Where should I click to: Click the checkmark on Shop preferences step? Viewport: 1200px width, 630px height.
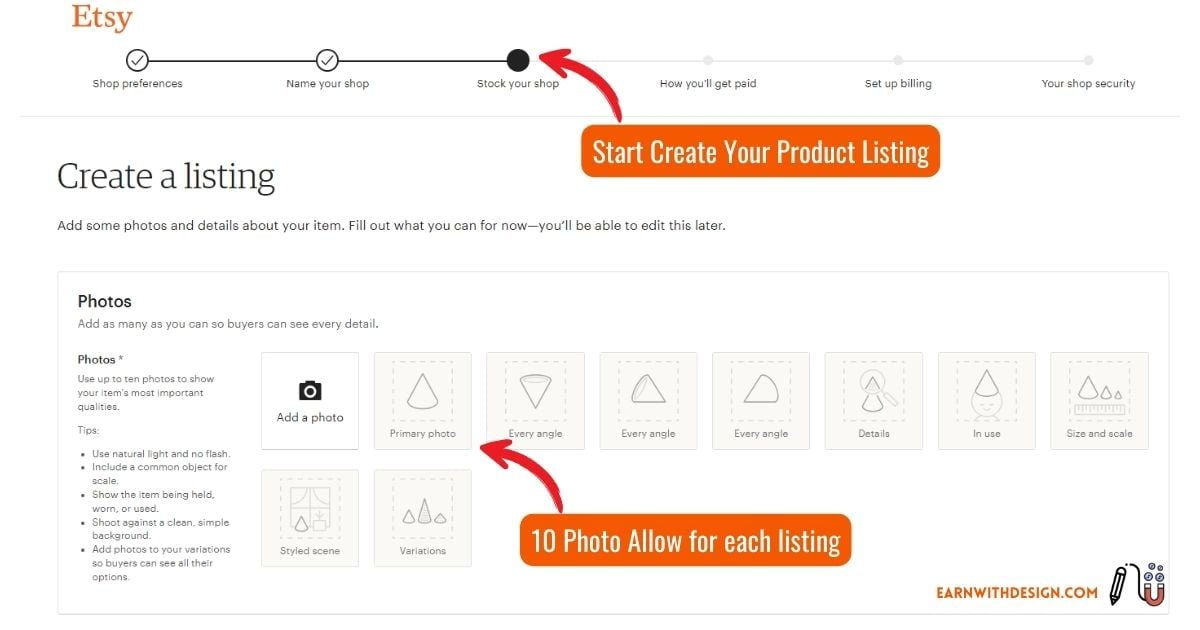tap(137, 59)
